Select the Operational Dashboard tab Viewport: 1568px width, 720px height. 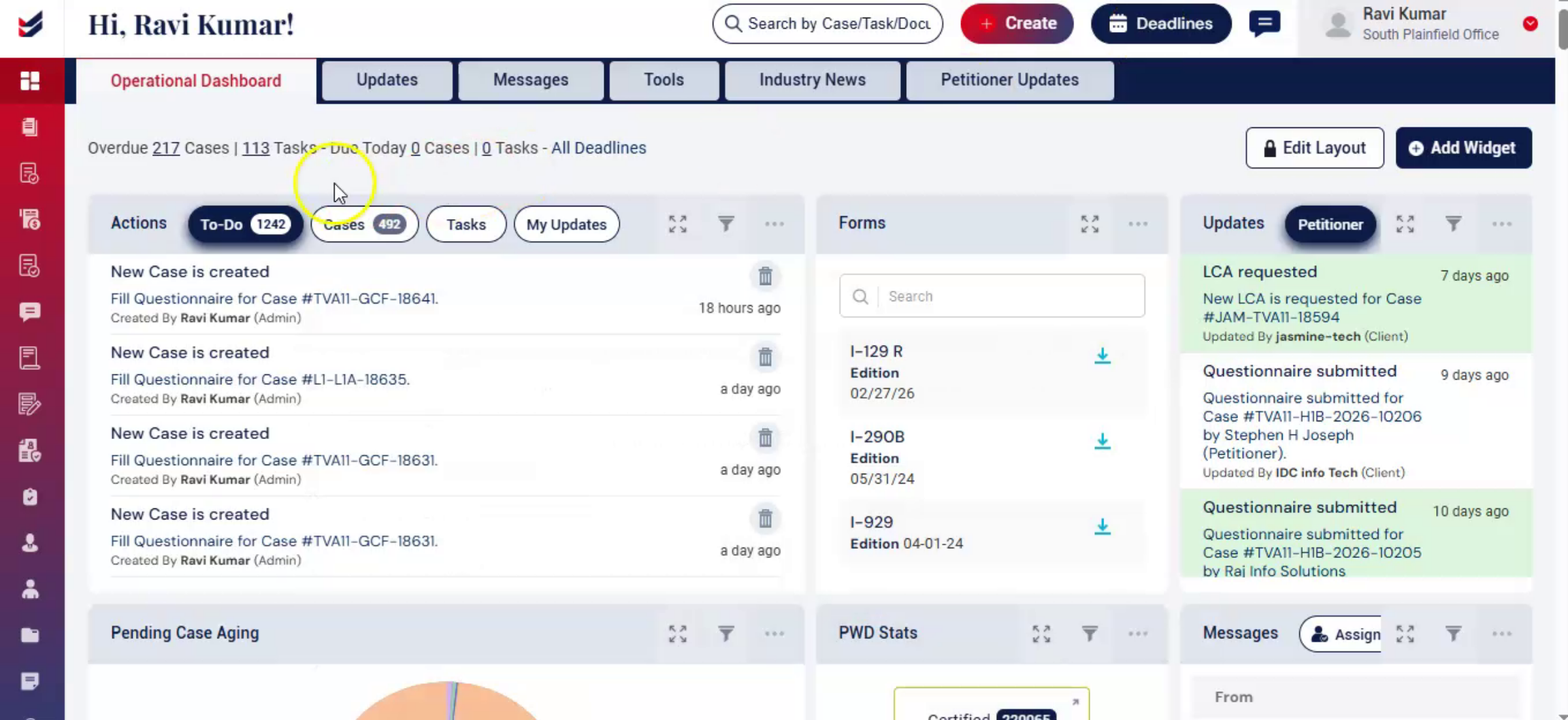(x=196, y=81)
